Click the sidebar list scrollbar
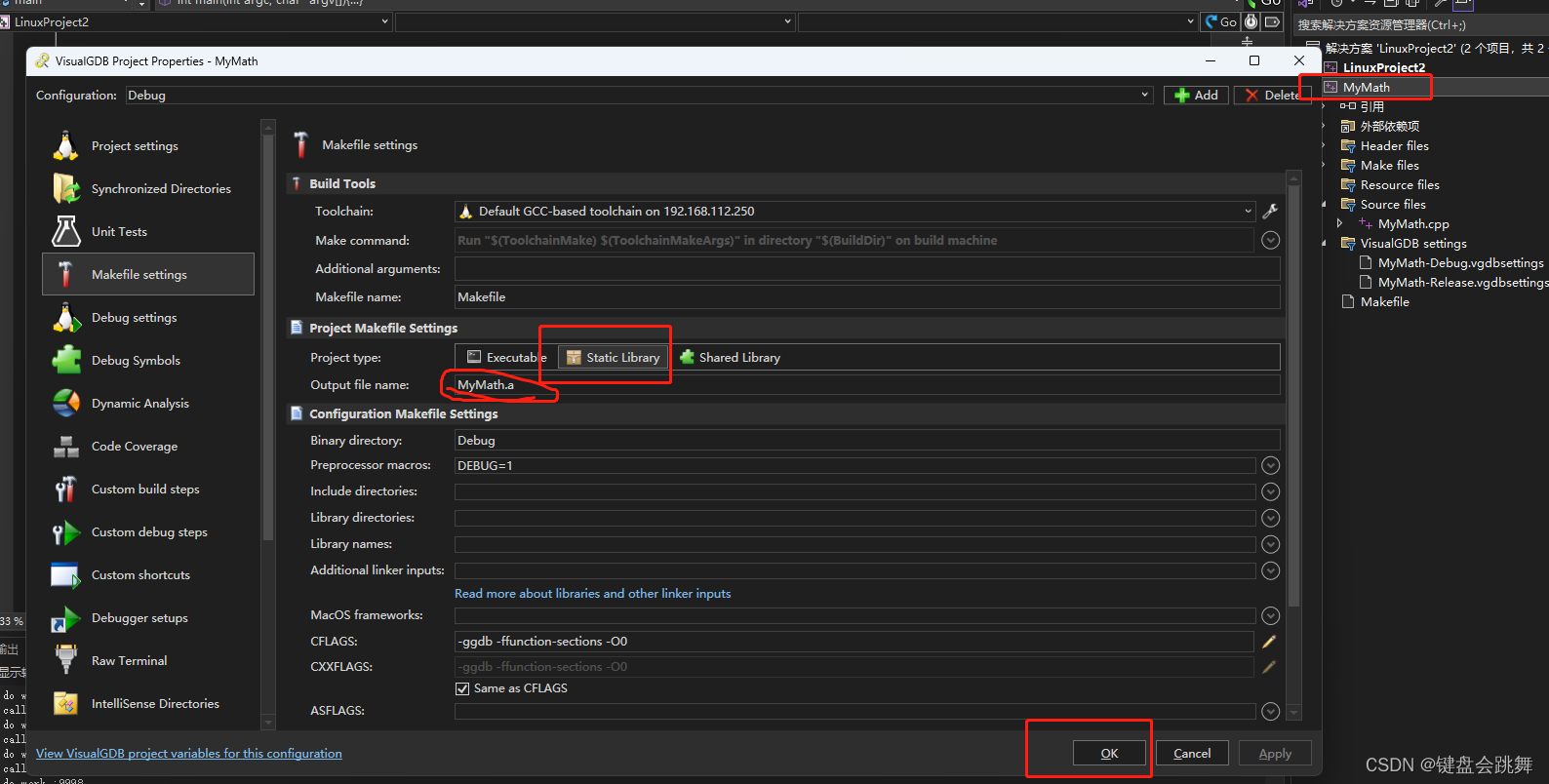1549x784 pixels. [x=268, y=336]
